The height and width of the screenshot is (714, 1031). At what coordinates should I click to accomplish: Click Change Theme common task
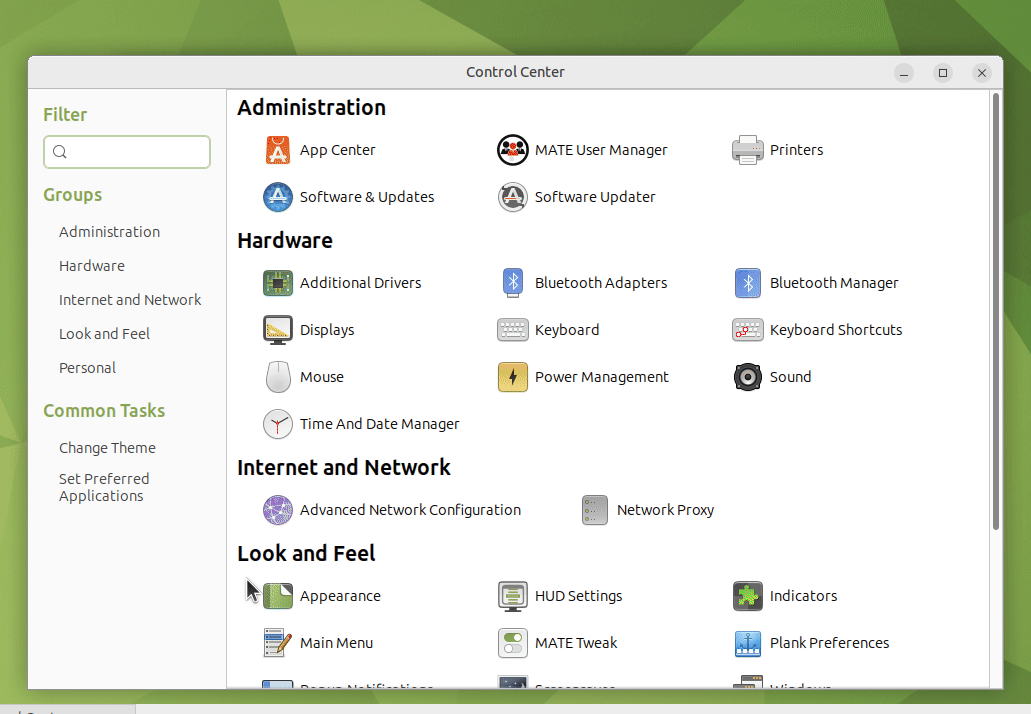tap(107, 448)
